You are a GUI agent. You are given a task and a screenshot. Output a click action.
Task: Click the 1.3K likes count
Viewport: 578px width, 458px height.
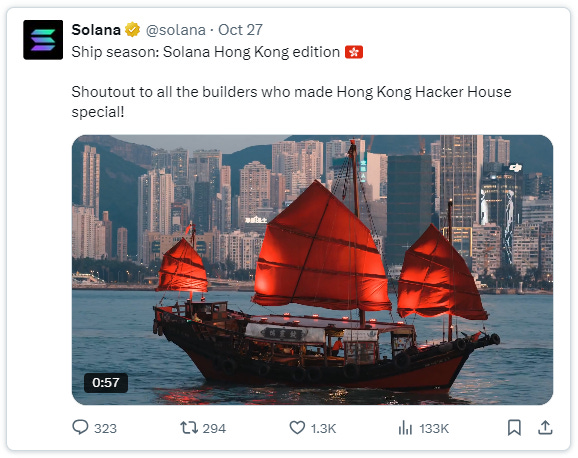click(x=323, y=428)
